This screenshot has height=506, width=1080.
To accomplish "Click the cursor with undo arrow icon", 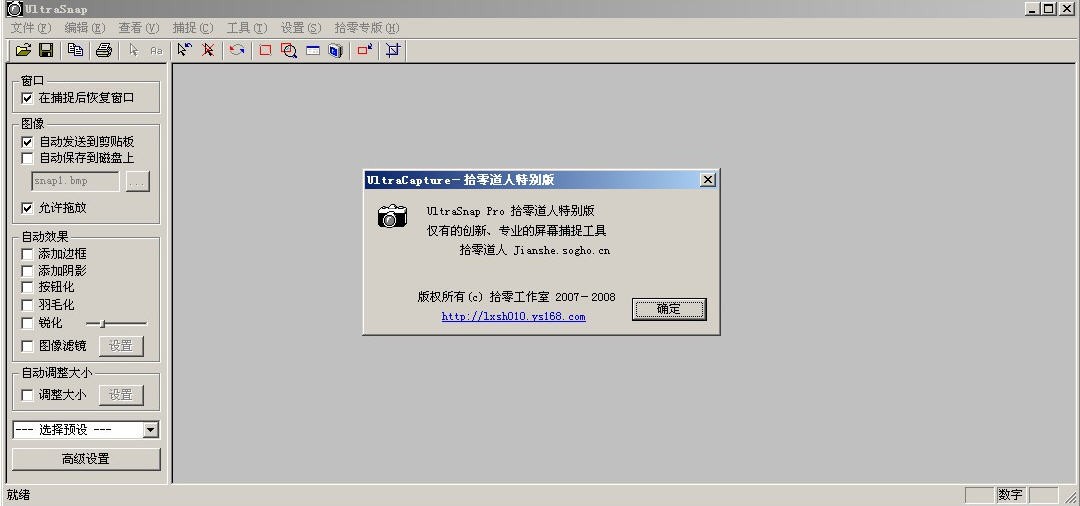I will [185, 50].
